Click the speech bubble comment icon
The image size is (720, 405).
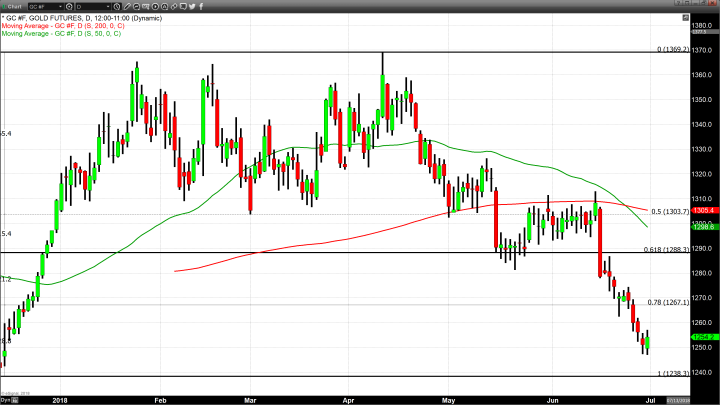click(183, 6)
